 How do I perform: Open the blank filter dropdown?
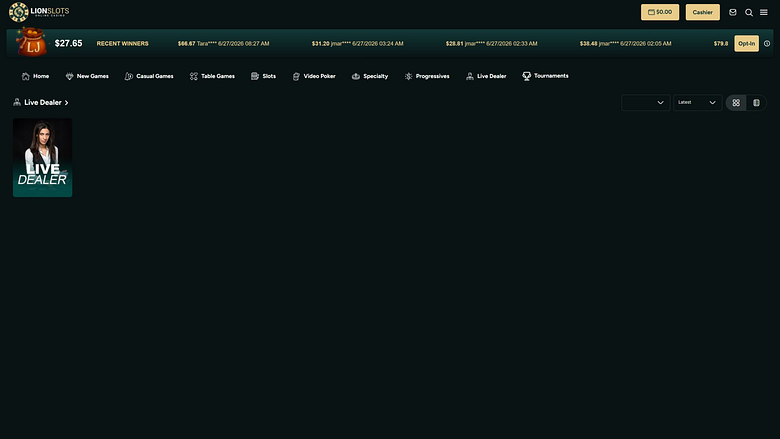[x=645, y=102]
